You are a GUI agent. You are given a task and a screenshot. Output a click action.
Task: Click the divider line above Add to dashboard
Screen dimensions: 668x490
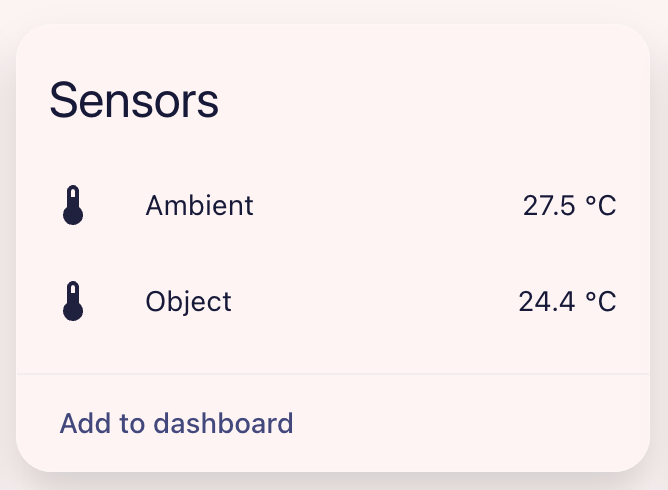tap(333, 374)
